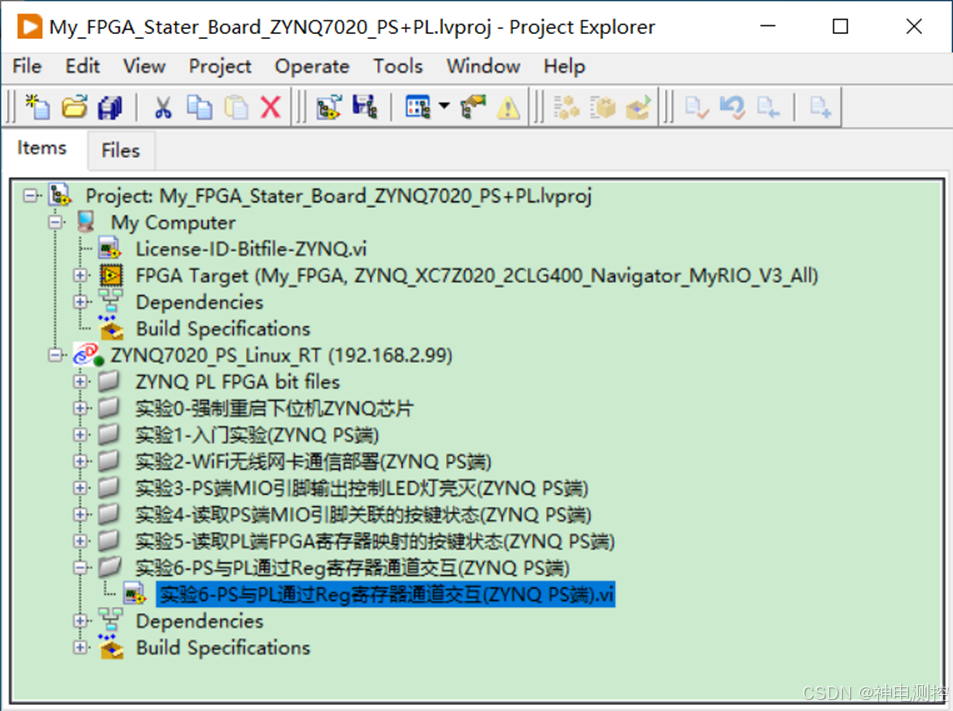The image size is (953, 711).
Task: Expand the 实验5 folder node
Action: coord(80,541)
